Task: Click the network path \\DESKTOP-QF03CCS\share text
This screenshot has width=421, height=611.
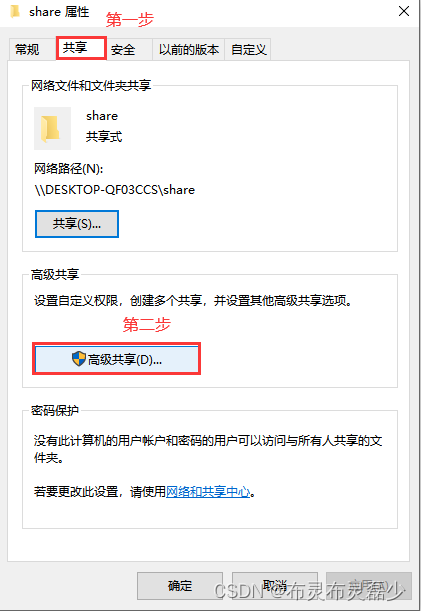Action: pos(115,190)
